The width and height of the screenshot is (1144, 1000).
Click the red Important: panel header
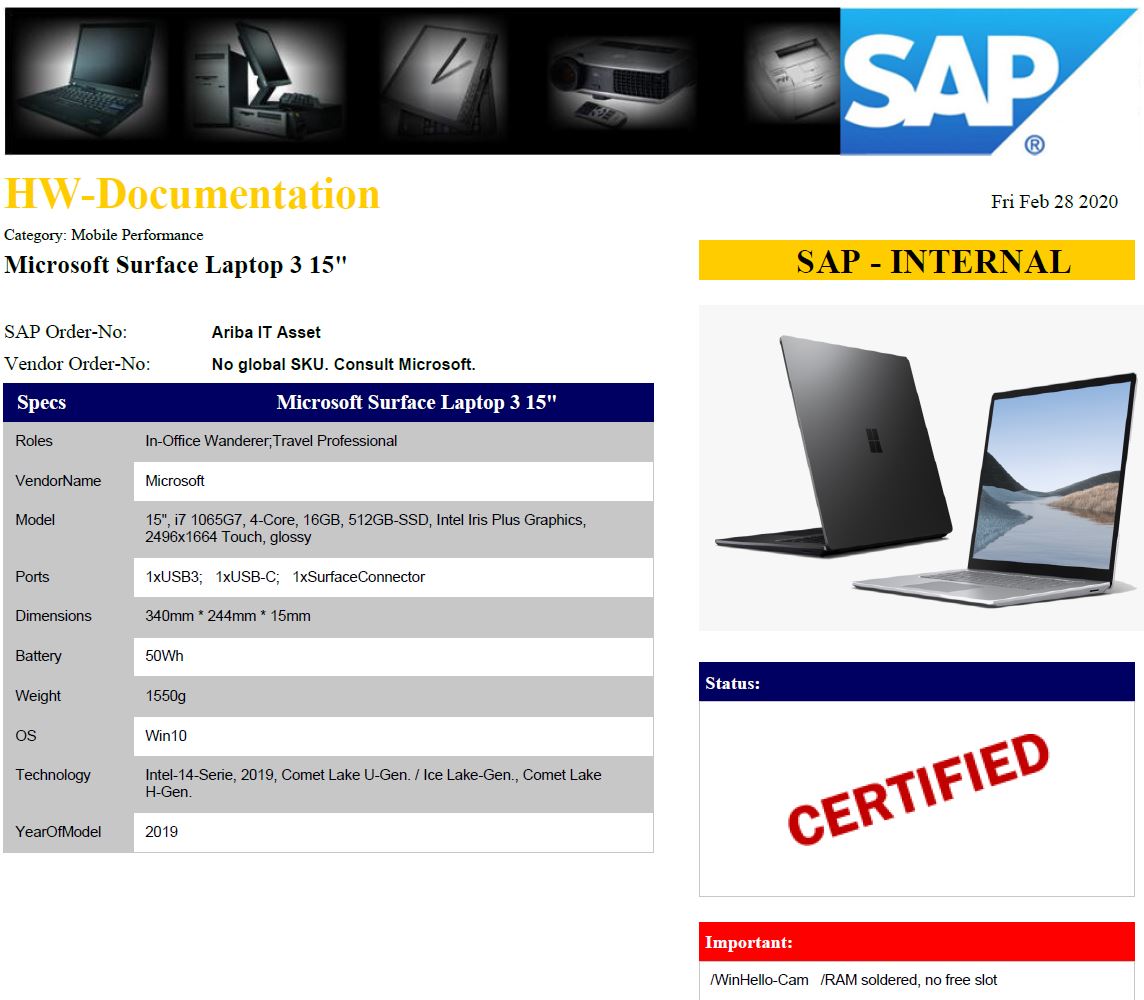click(x=916, y=942)
